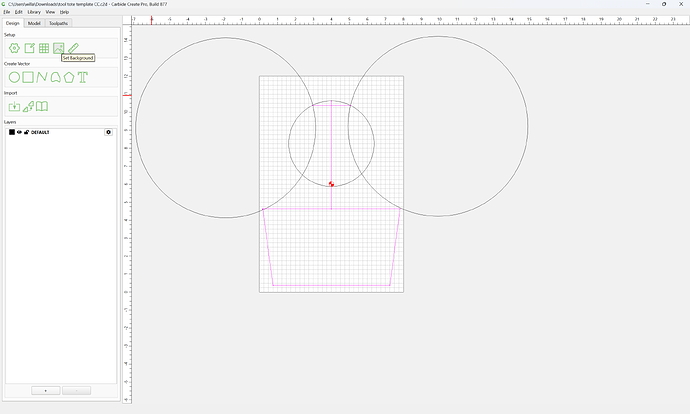Click the red-white origin marker on canvas
Screen dimensions: 690x414
(331, 184)
